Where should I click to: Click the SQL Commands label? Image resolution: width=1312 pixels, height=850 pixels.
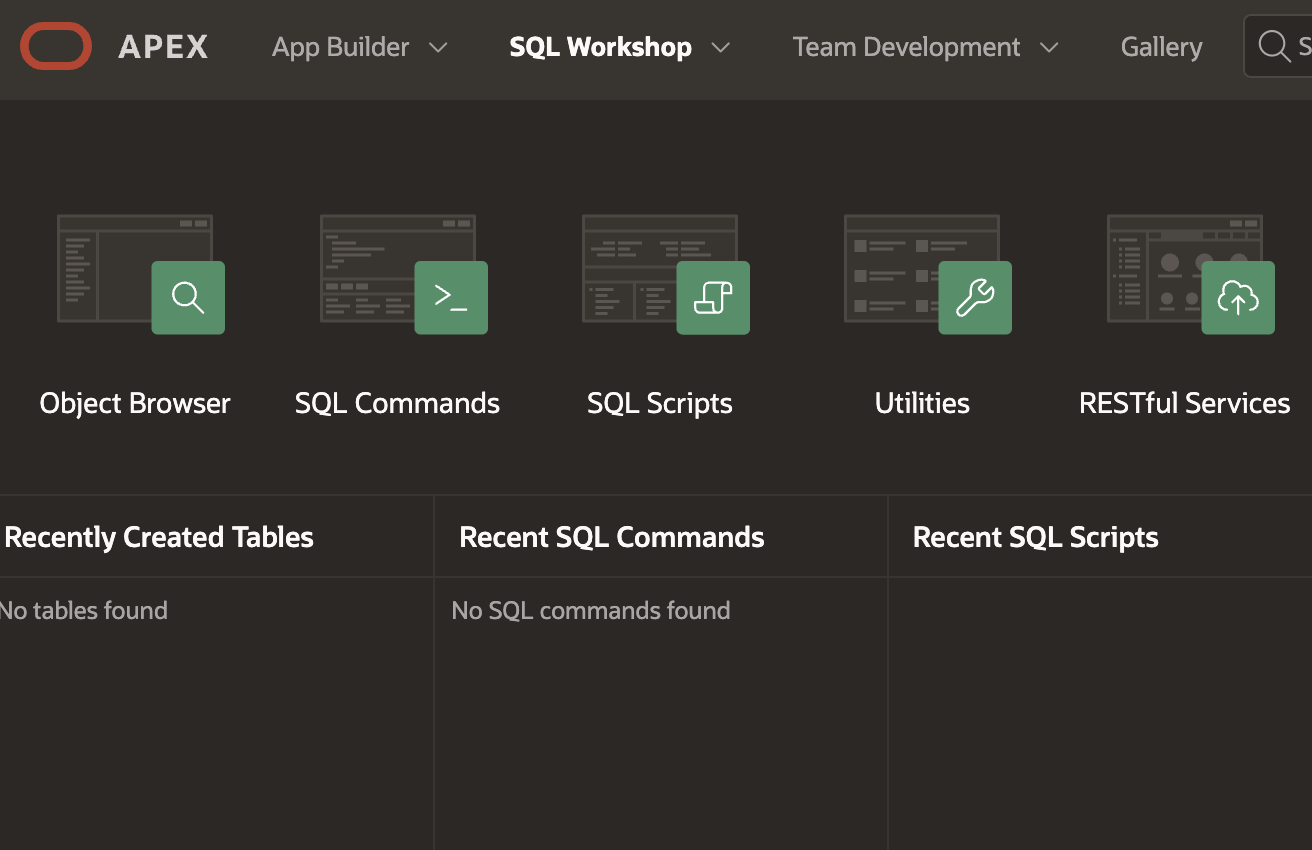397,403
